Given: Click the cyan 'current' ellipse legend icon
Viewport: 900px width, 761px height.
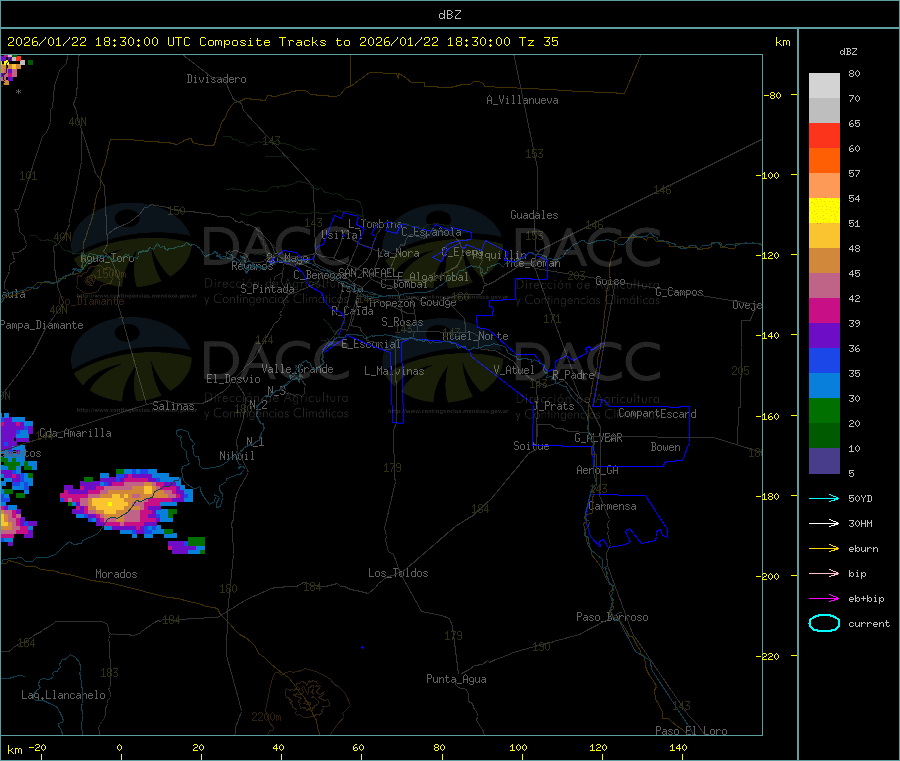Looking at the screenshot, I should click(824, 623).
